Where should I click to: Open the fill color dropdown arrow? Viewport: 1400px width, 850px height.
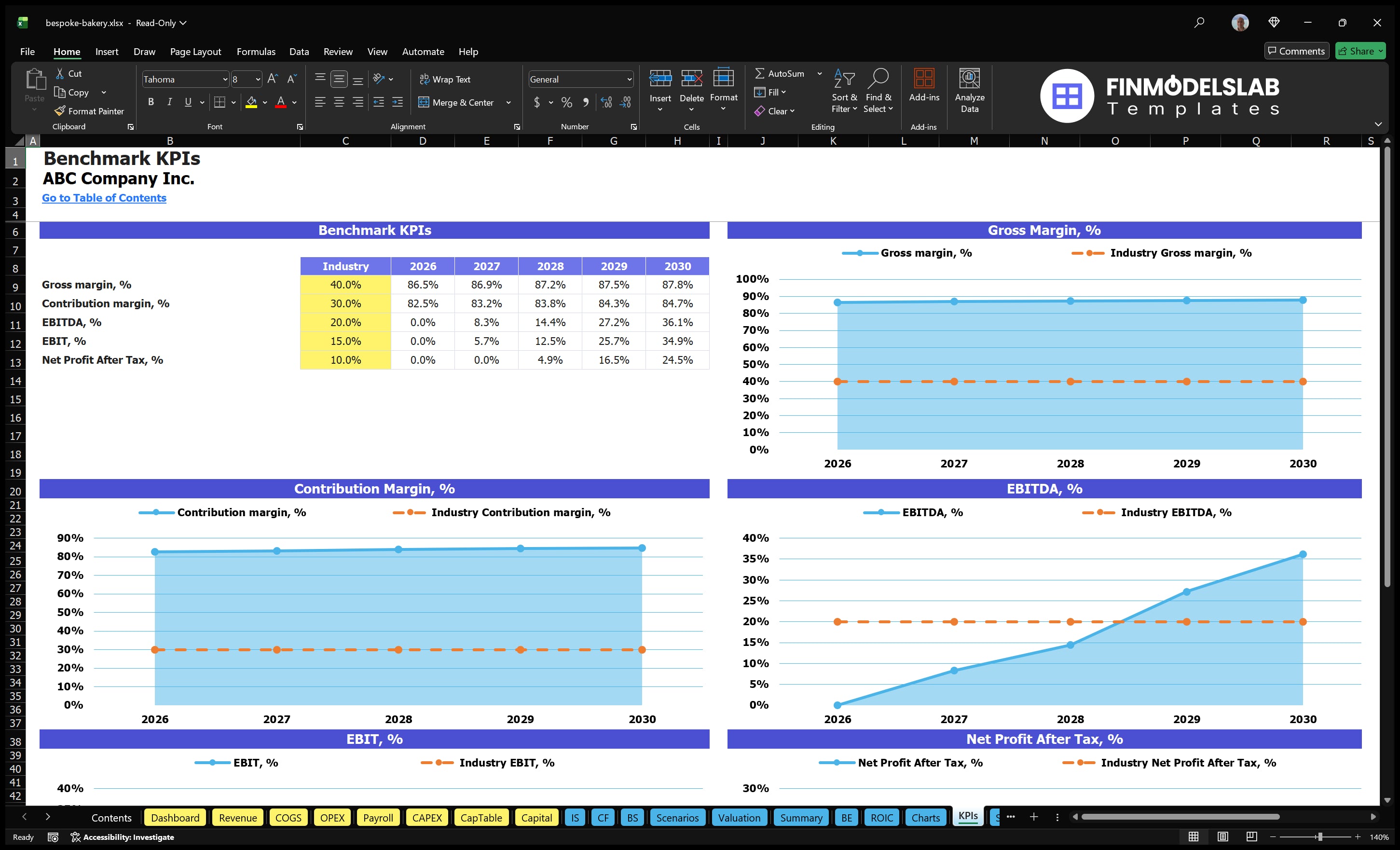click(265, 103)
